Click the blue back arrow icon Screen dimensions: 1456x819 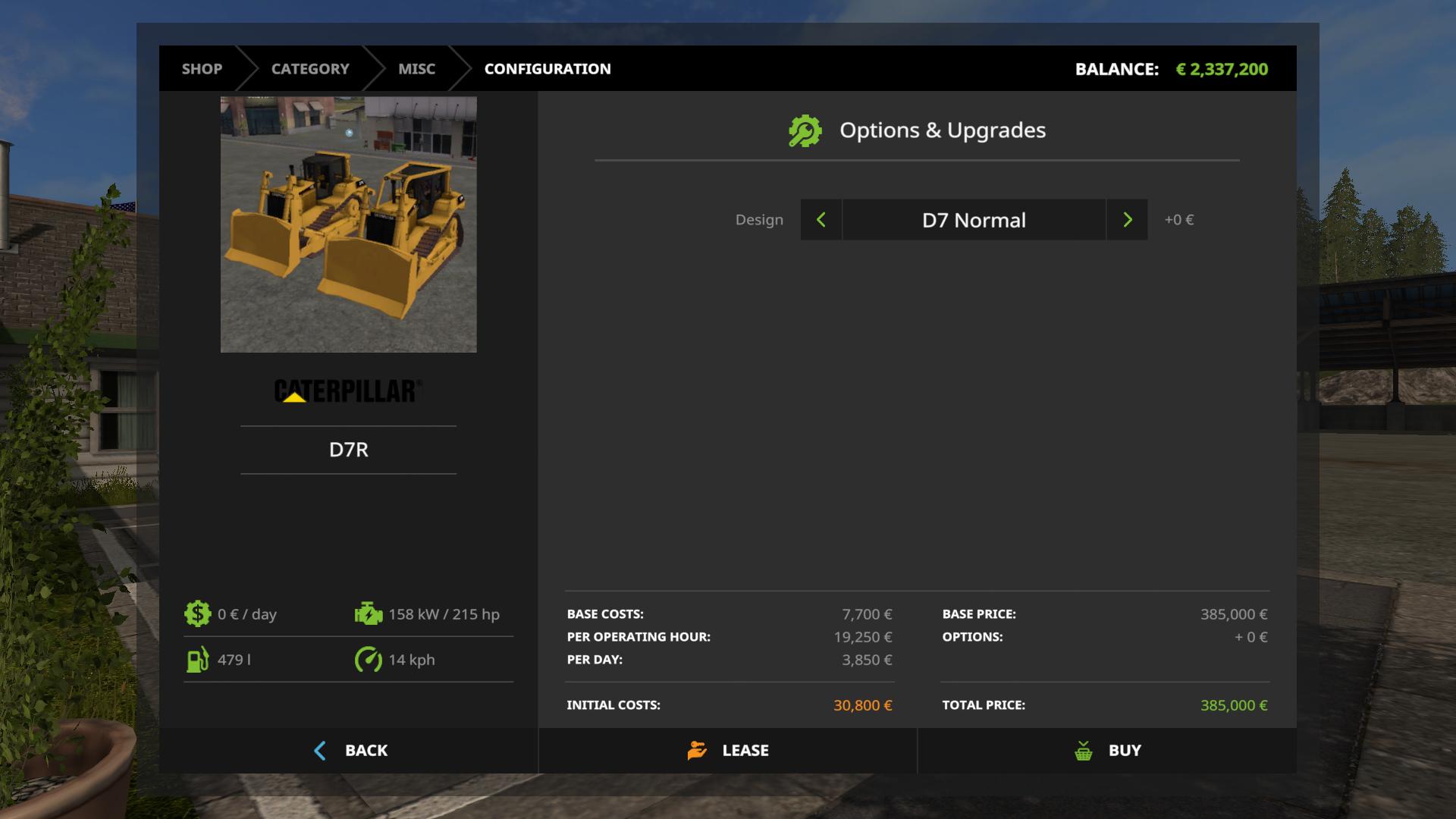coord(320,750)
